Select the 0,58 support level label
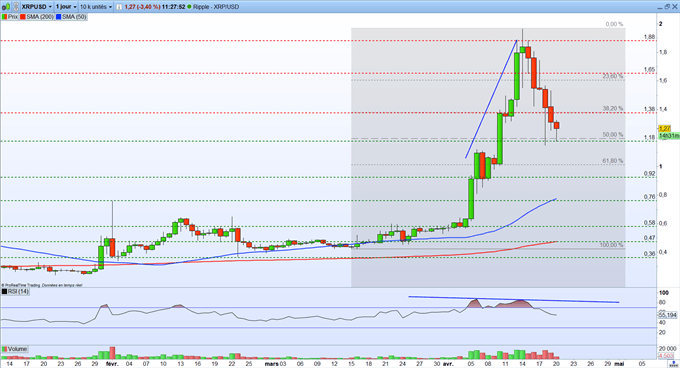 point(649,223)
